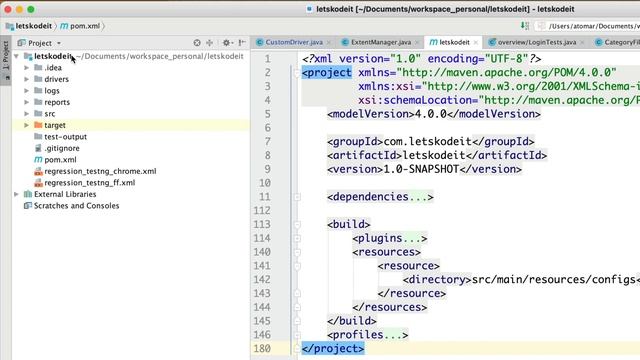The height and width of the screenshot is (360, 640).
Task: Close the overview/LoginTests.java tab
Action: [582, 42]
